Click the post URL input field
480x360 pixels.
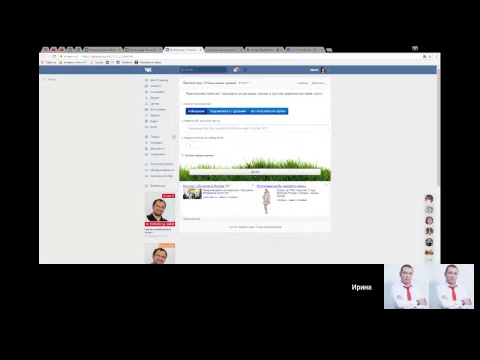click(x=257, y=128)
